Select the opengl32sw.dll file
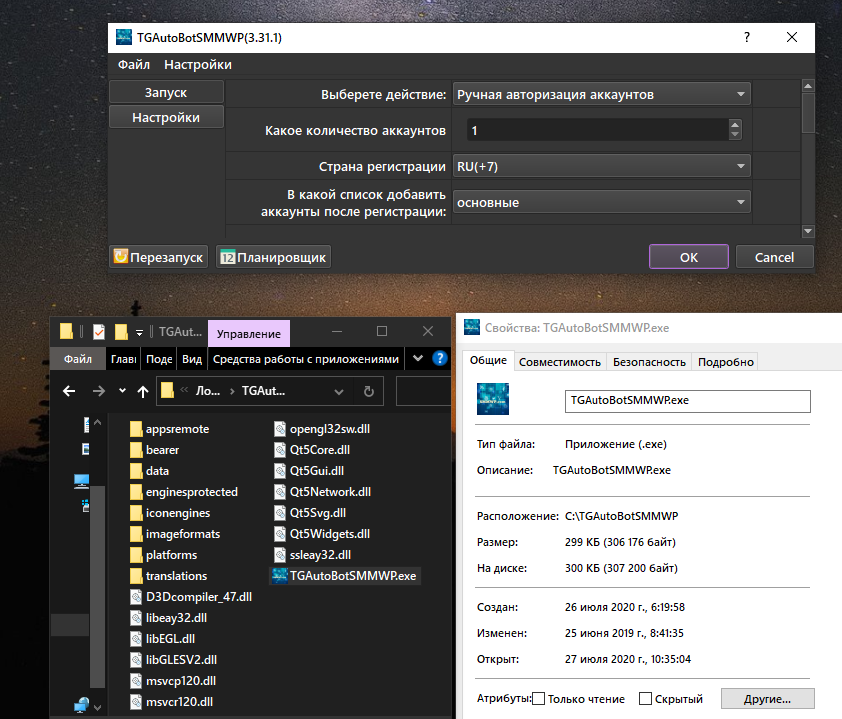The image size is (842, 719). [x=322, y=429]
